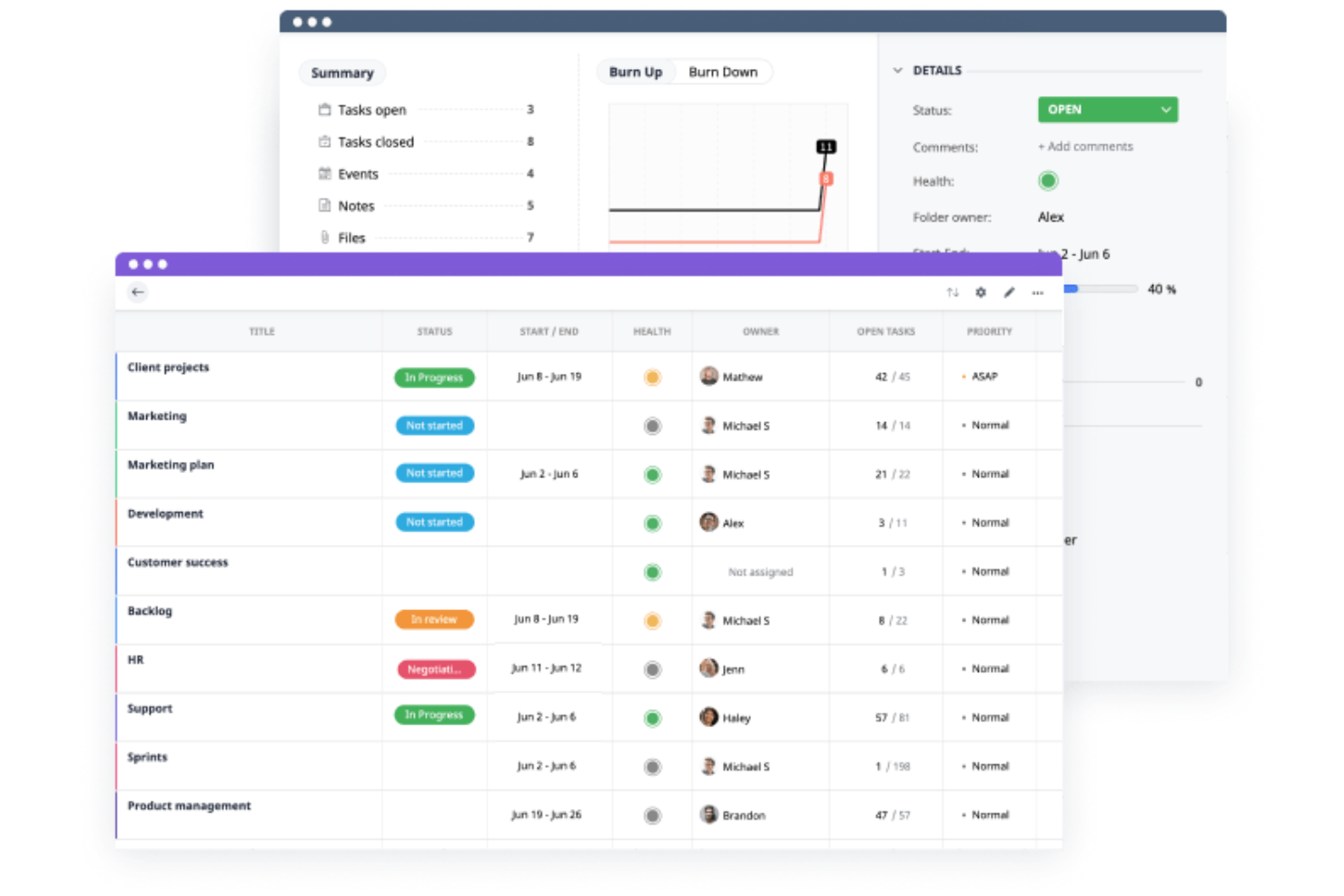Click the pencil edit icon in the toolbar
The image size is (1344, 896).
[x=1009, y=291]
